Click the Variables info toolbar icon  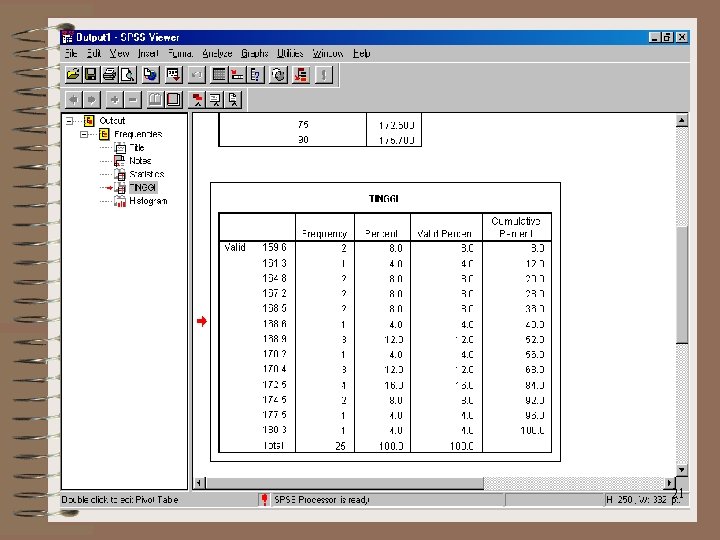click(256, 74)
